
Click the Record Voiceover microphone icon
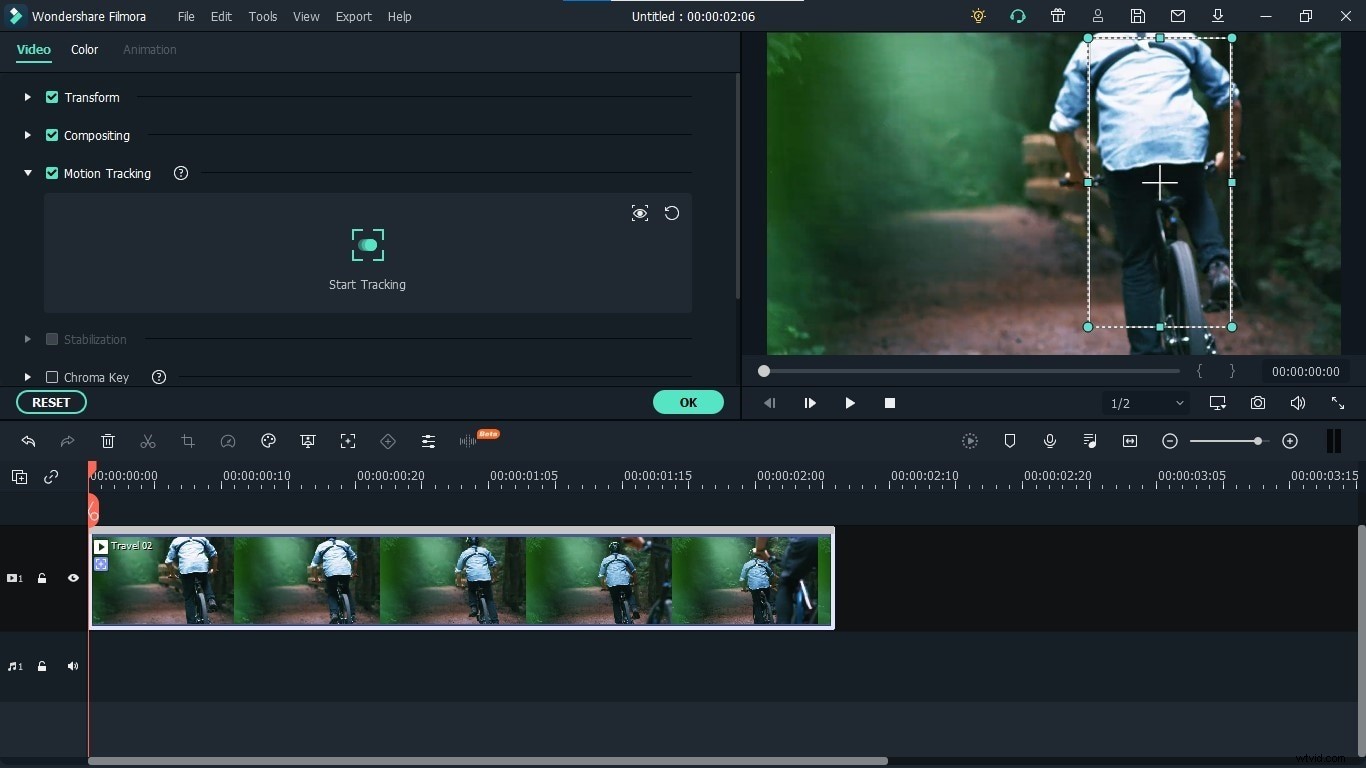click(x=1050, y=441)
